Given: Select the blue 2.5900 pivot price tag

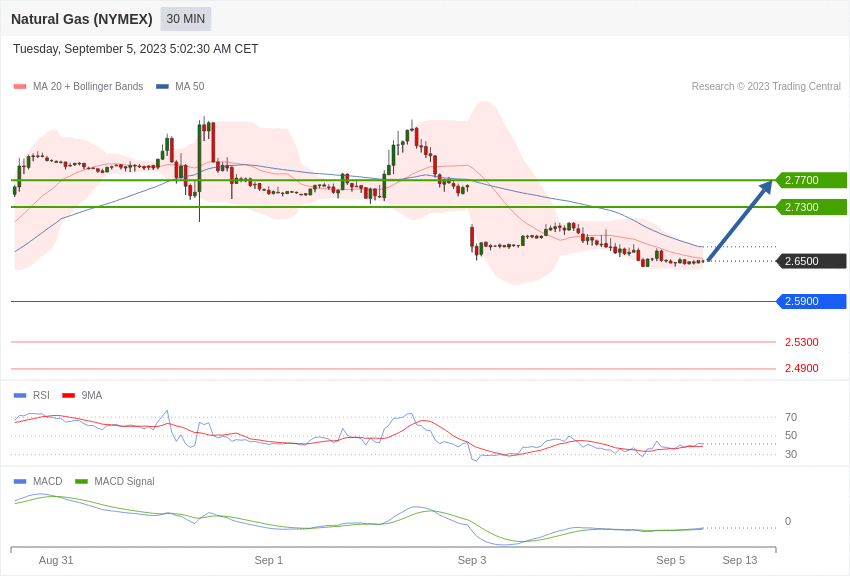Looking at the screenshot, I should click(x=811, y=301).
